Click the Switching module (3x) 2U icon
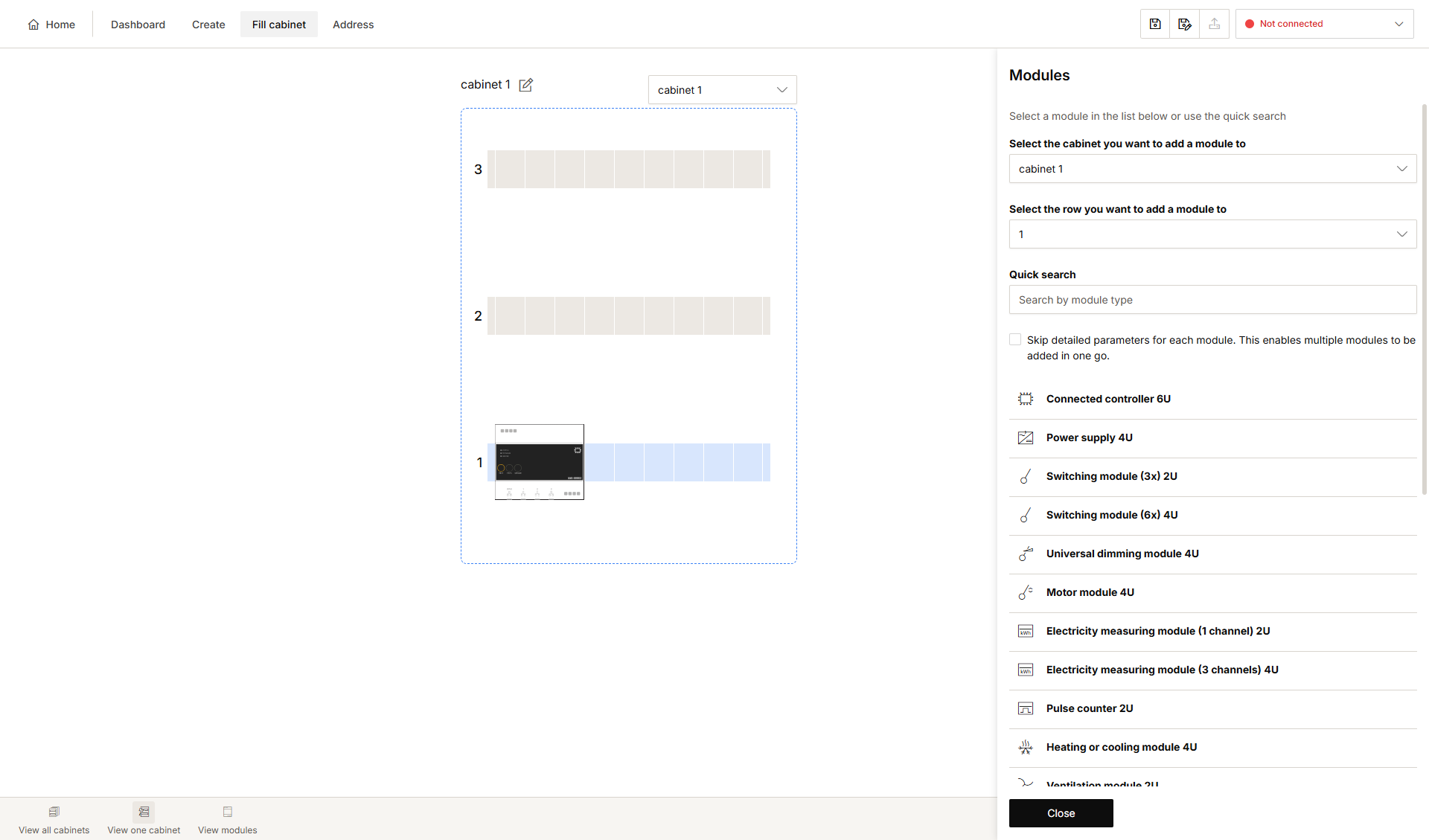This screenshot has height=840, width=1429. tap(1026, 476)
